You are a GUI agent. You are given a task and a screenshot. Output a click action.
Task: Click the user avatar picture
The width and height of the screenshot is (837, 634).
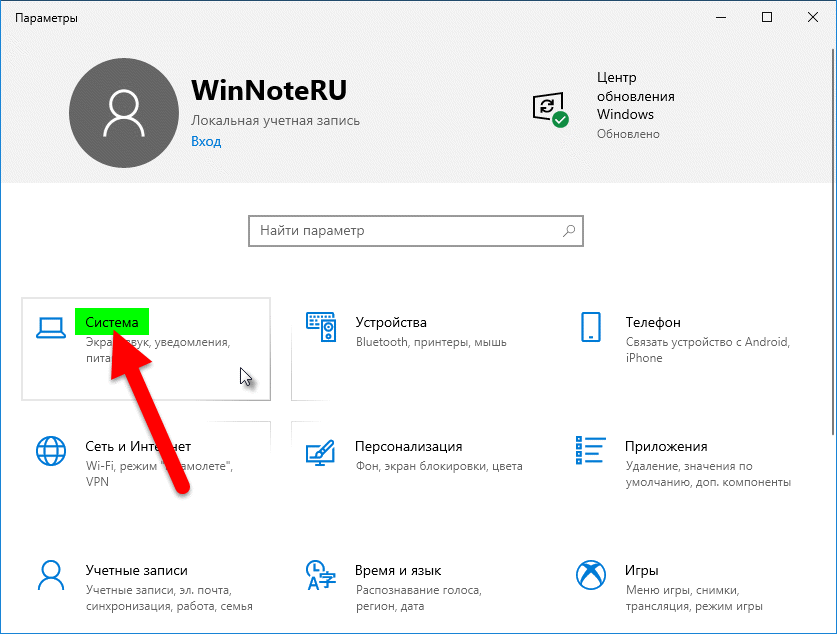(x=124, y=113)
